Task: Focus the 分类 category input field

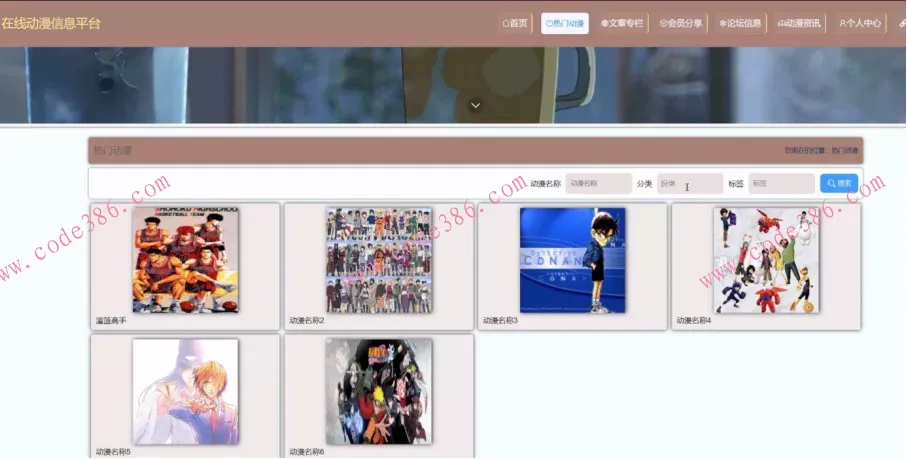Action: pos(689,184)
